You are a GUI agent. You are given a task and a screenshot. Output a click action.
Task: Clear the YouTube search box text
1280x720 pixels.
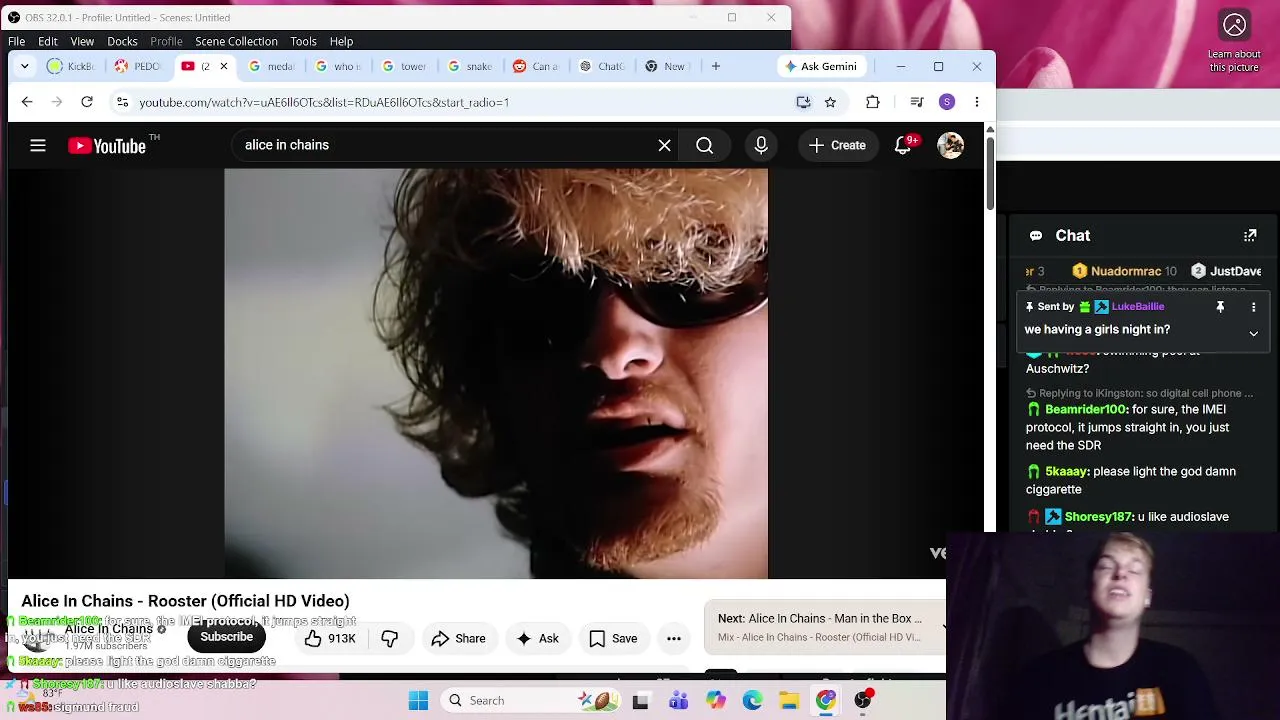[664, 146]
